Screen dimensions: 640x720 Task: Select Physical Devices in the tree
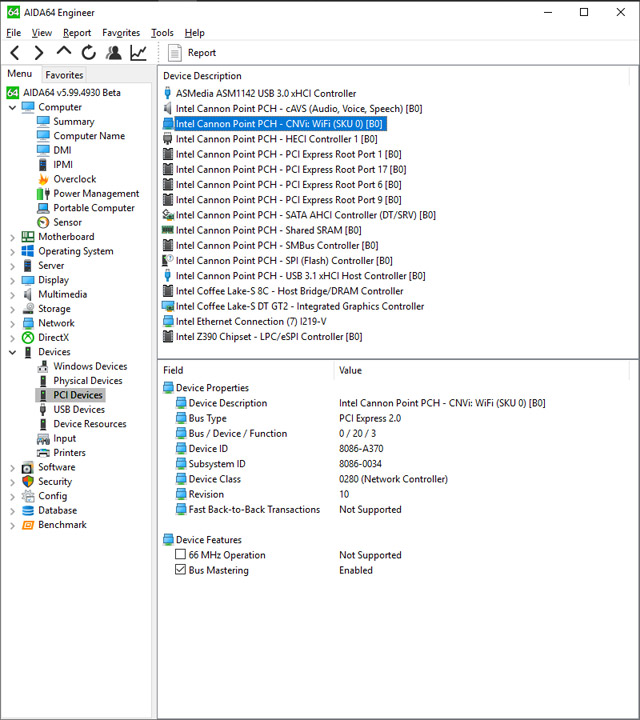click(88, 381)
